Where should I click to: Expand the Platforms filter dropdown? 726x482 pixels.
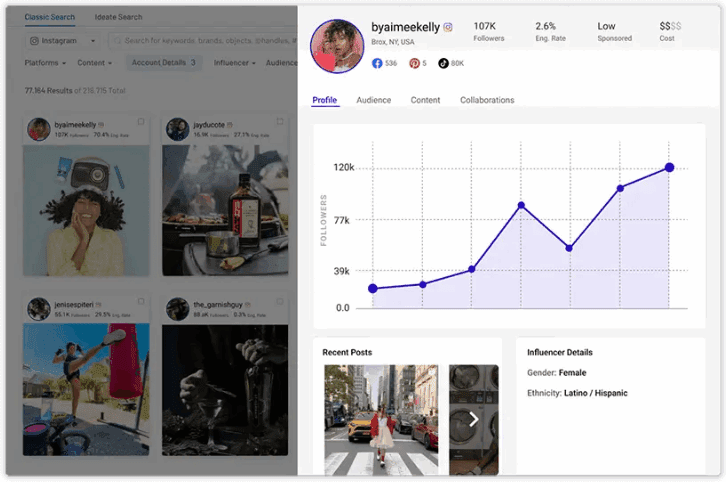tap(45, 63)
